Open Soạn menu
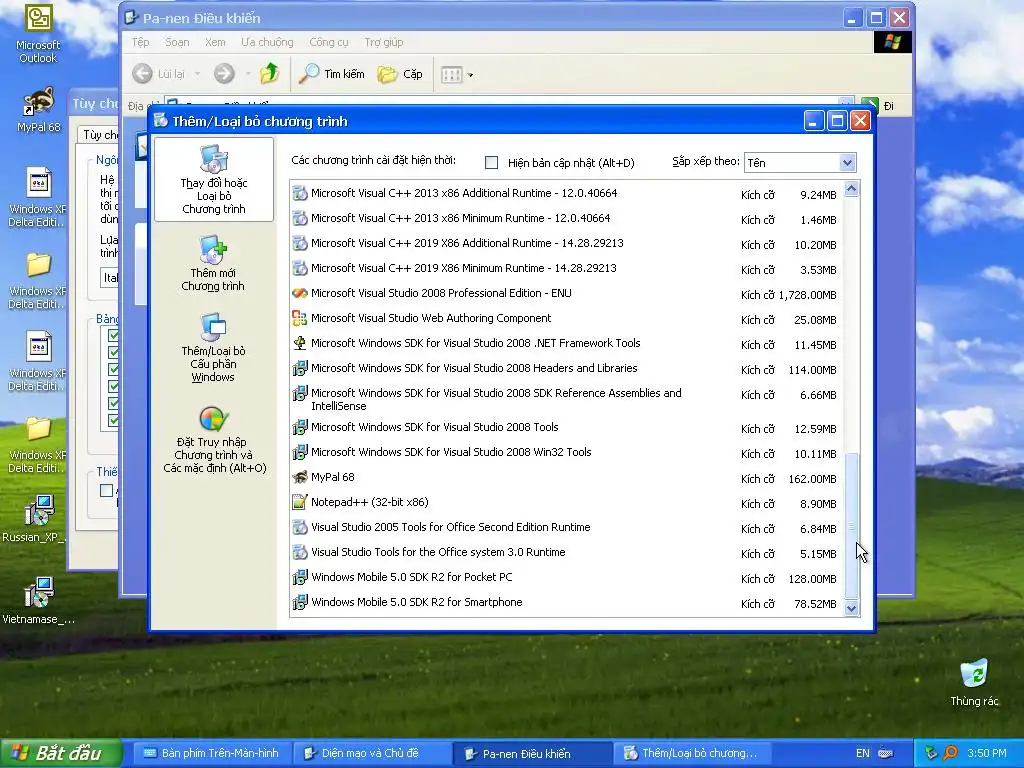Screen dimensions: 1024x768 click(x=177, y=42)
